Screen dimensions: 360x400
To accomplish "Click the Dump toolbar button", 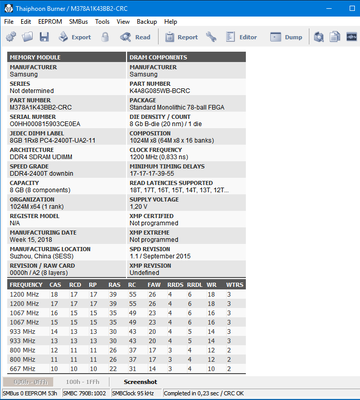I will pyautogui.click(x=286, y=37).
